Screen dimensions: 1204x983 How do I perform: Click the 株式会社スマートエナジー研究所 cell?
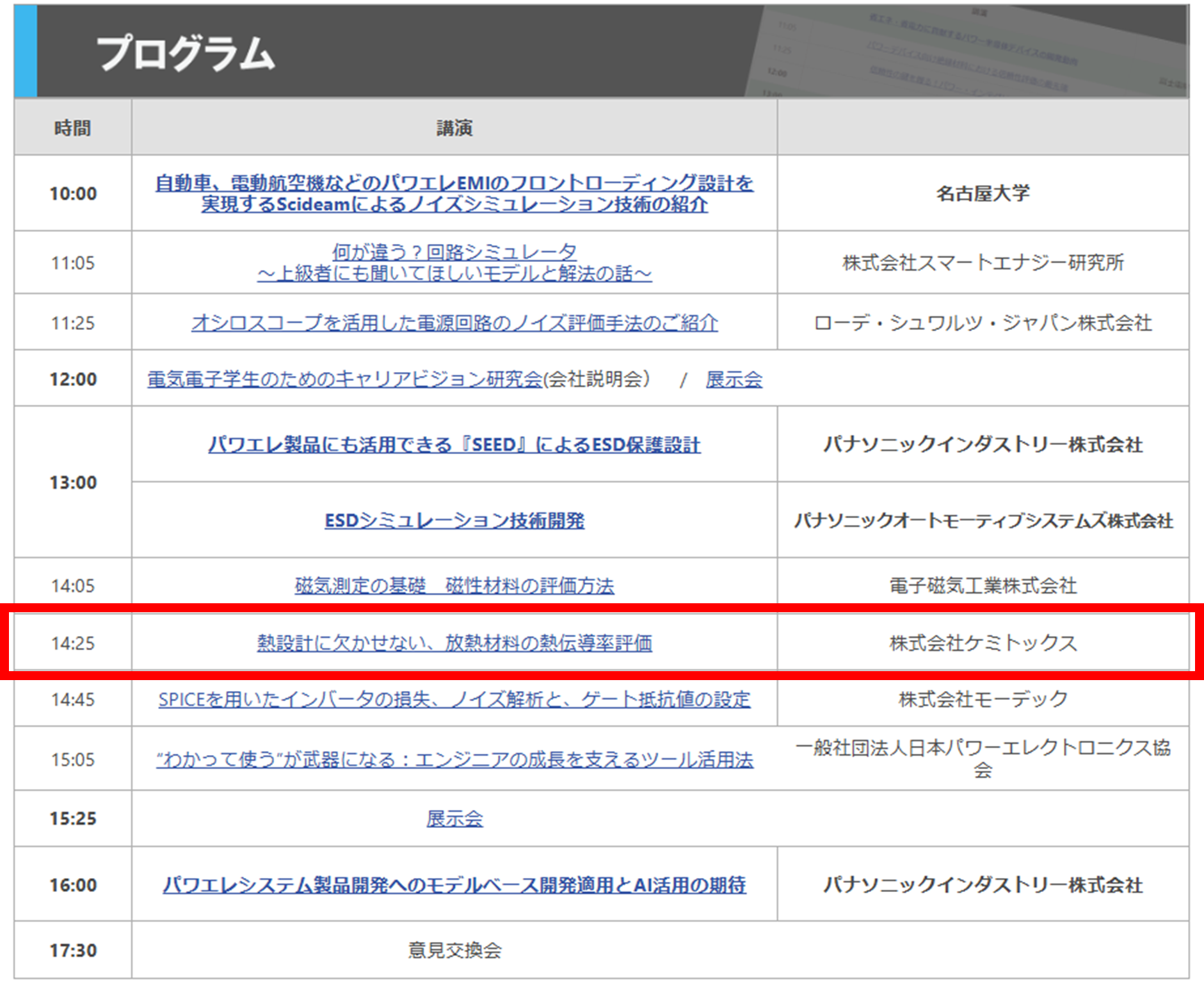tap(983, 263)
